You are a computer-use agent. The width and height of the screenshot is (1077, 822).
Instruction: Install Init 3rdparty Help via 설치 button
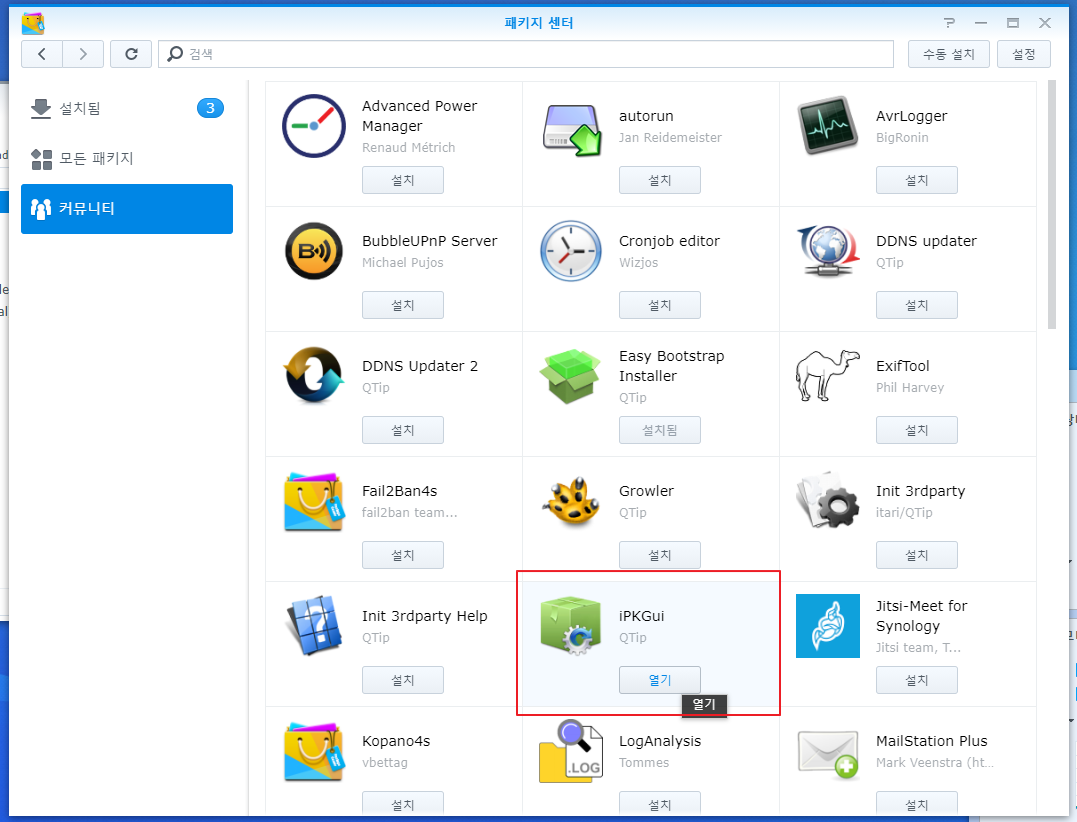pos(403,680)
